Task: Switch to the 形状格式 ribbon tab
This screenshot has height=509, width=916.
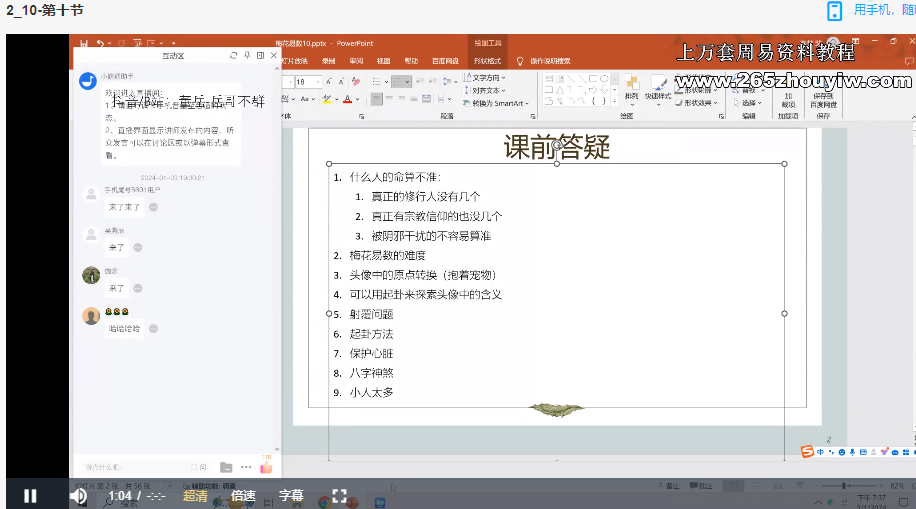Action: point(487,61)
